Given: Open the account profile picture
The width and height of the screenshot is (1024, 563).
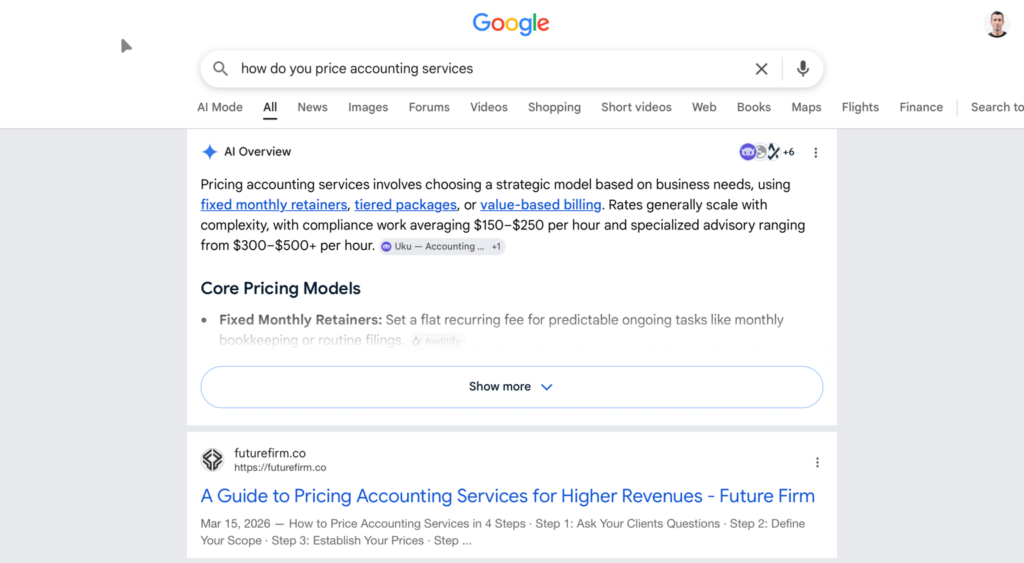Looking at the screenshot, I should pyautogui.click(x=997, y=24).
